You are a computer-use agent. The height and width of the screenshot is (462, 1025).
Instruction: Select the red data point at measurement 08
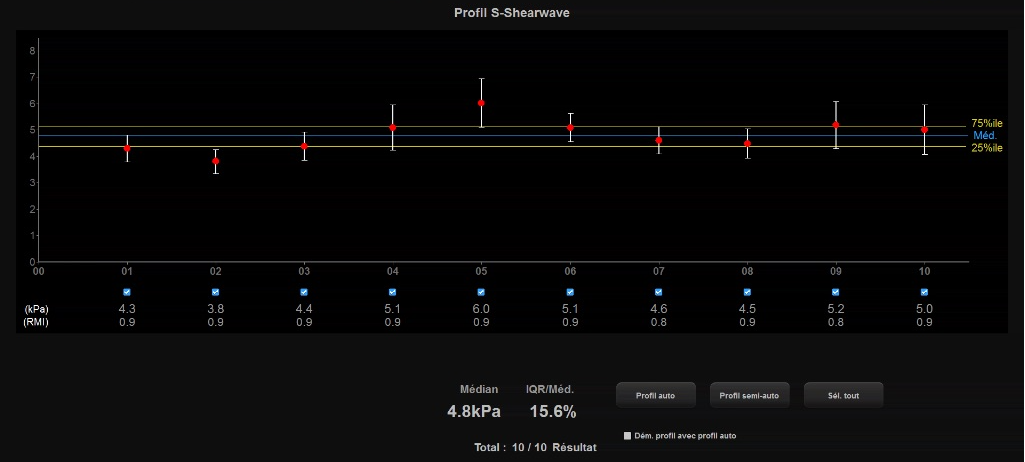pos(747,143)
